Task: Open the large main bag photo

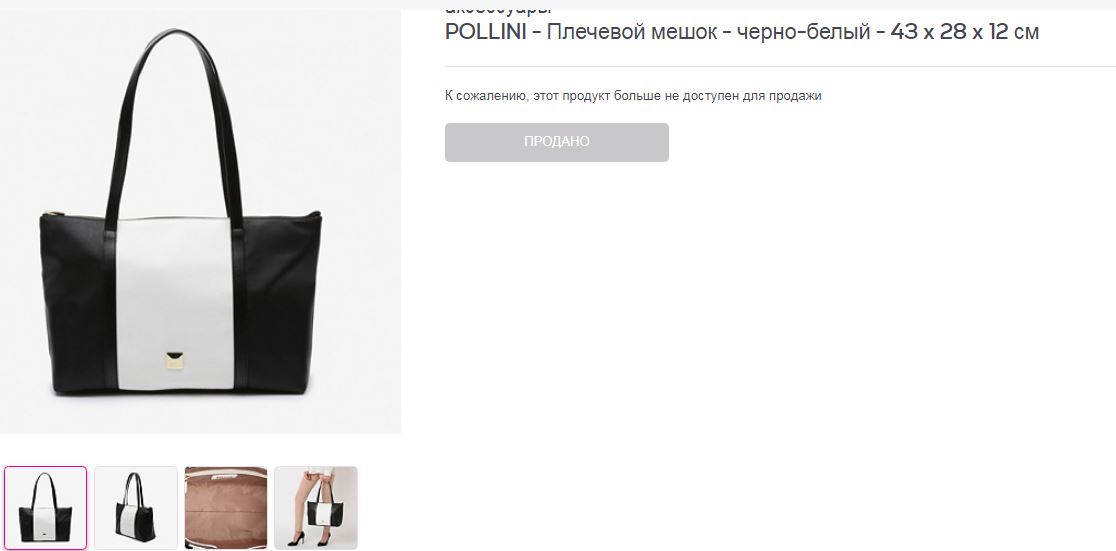Action: pos(200,221)
